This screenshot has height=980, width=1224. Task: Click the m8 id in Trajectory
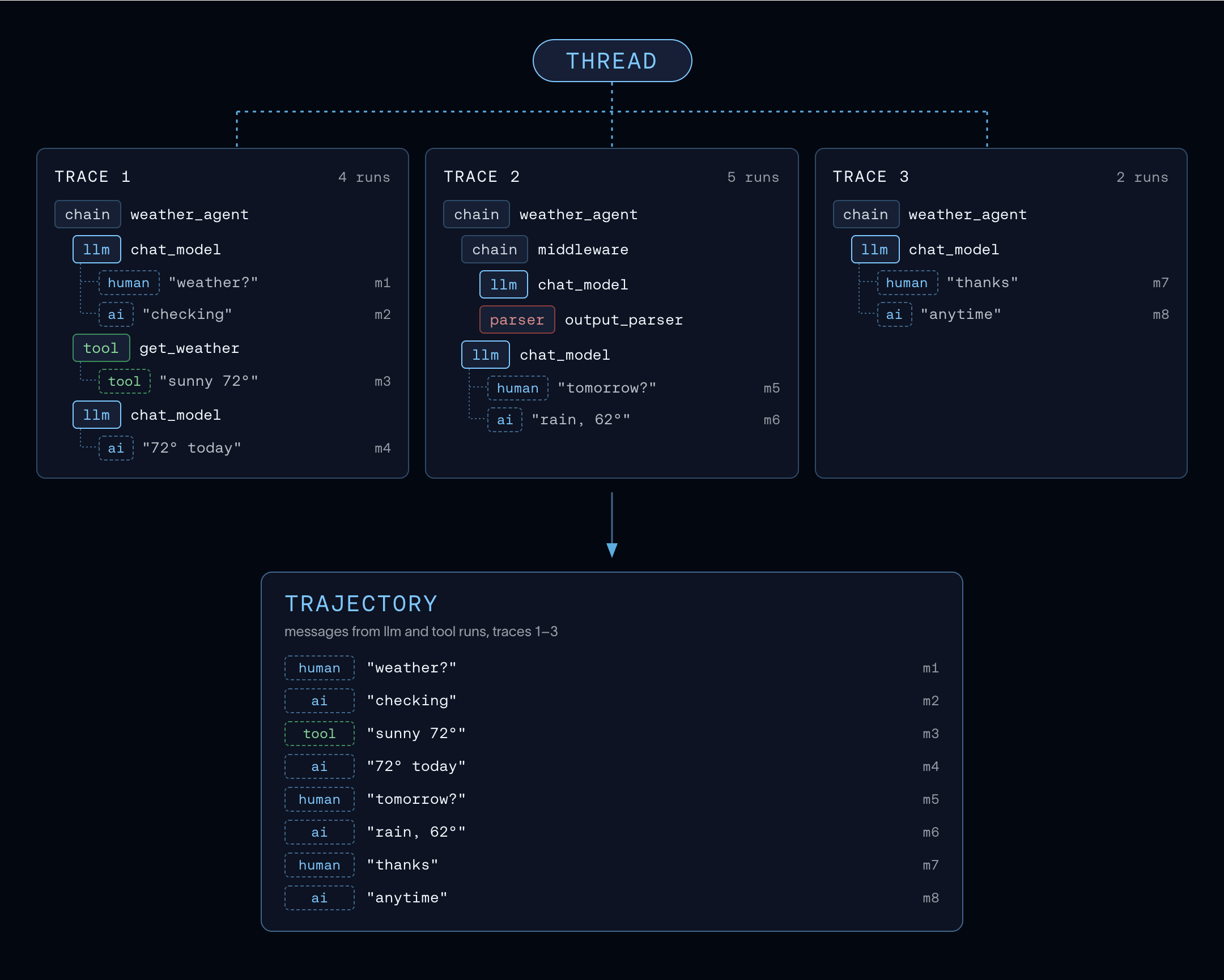point(930,898)
